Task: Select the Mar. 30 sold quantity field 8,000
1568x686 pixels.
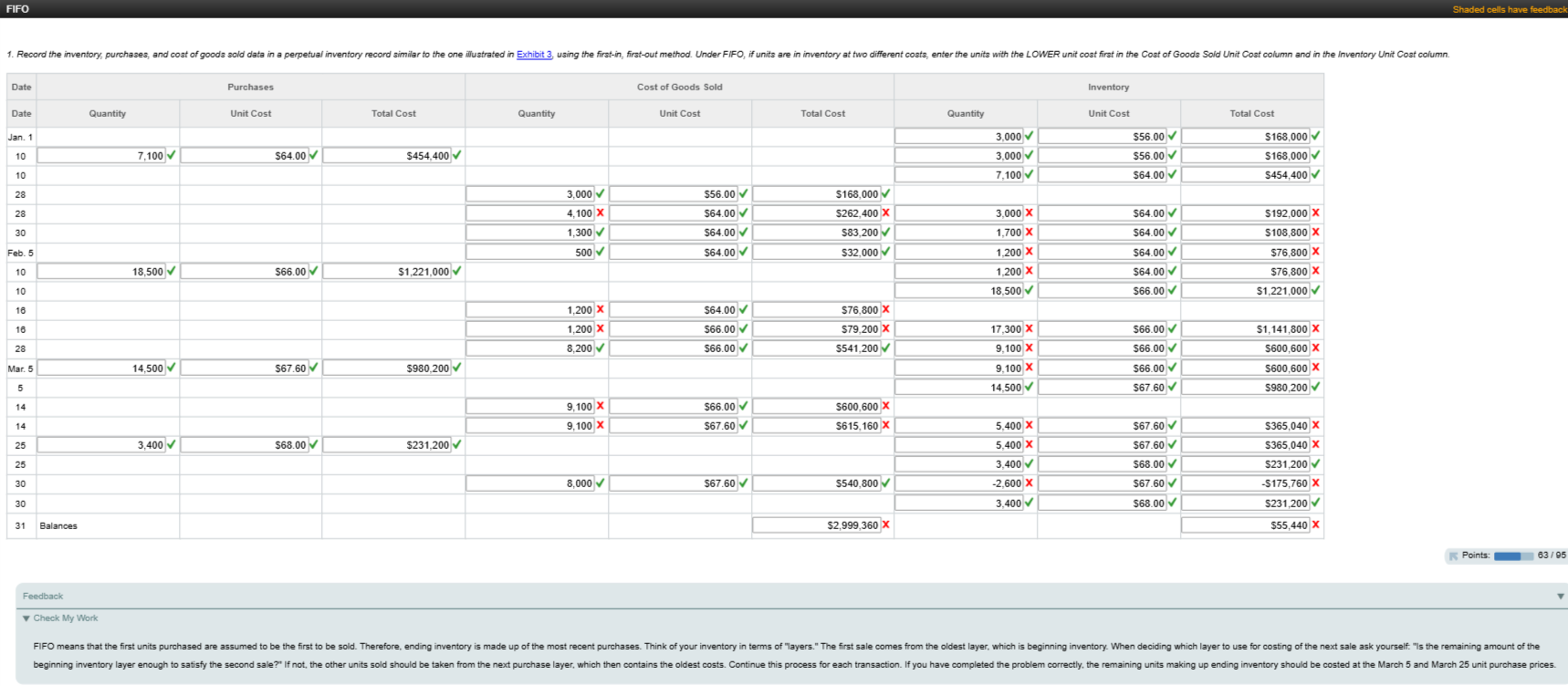Action: point(530,483)
